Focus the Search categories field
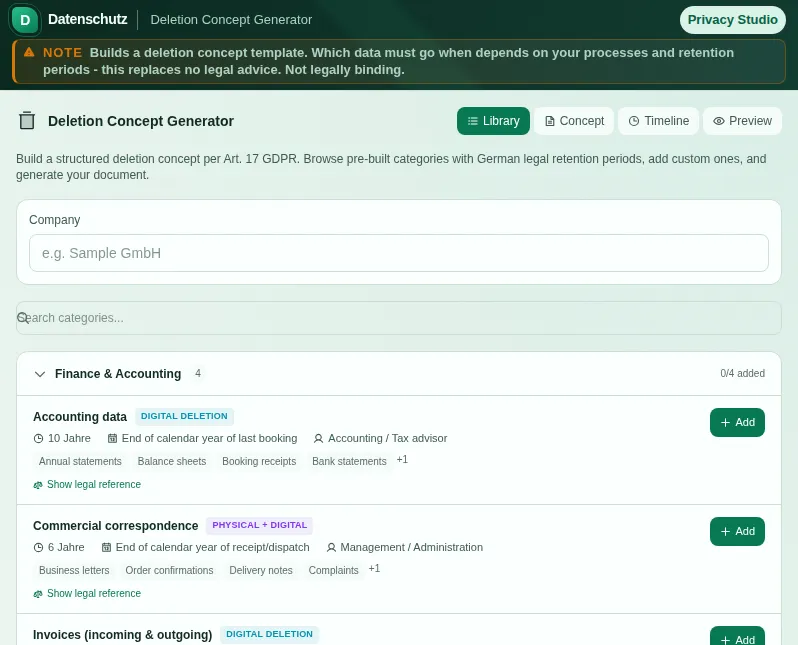This screenshot has height=645, width=798. (398, 318)
